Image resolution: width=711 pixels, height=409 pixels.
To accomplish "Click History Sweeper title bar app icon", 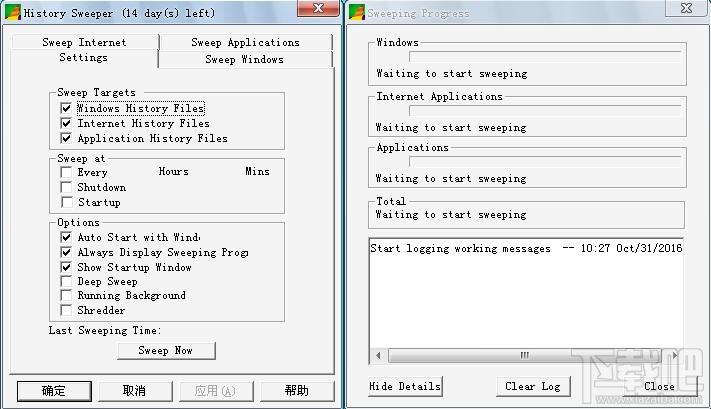I will [13, 13].
